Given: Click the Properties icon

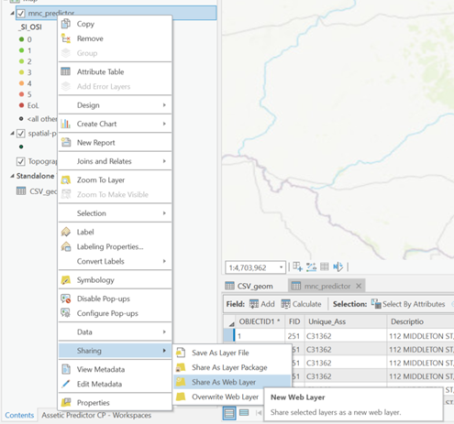Looking at the screenshot, I should [66, 402].
